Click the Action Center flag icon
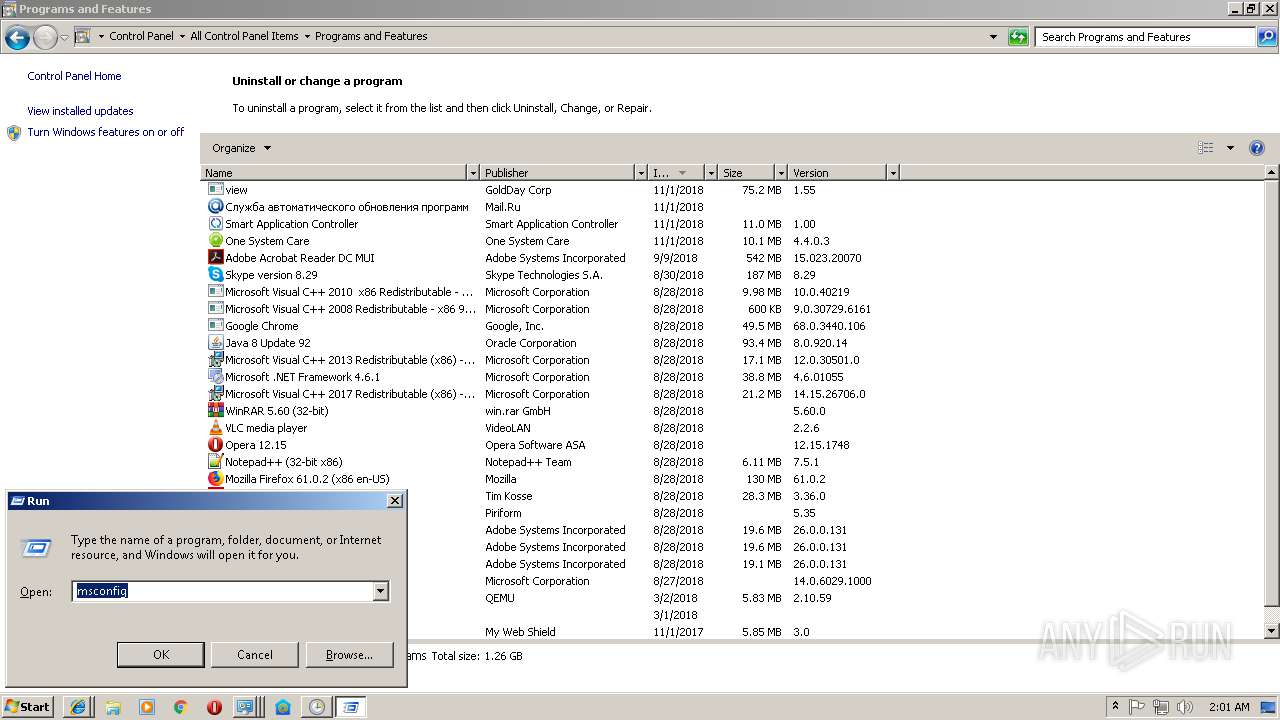The image size is (1280, 720). click(1138, 707)
